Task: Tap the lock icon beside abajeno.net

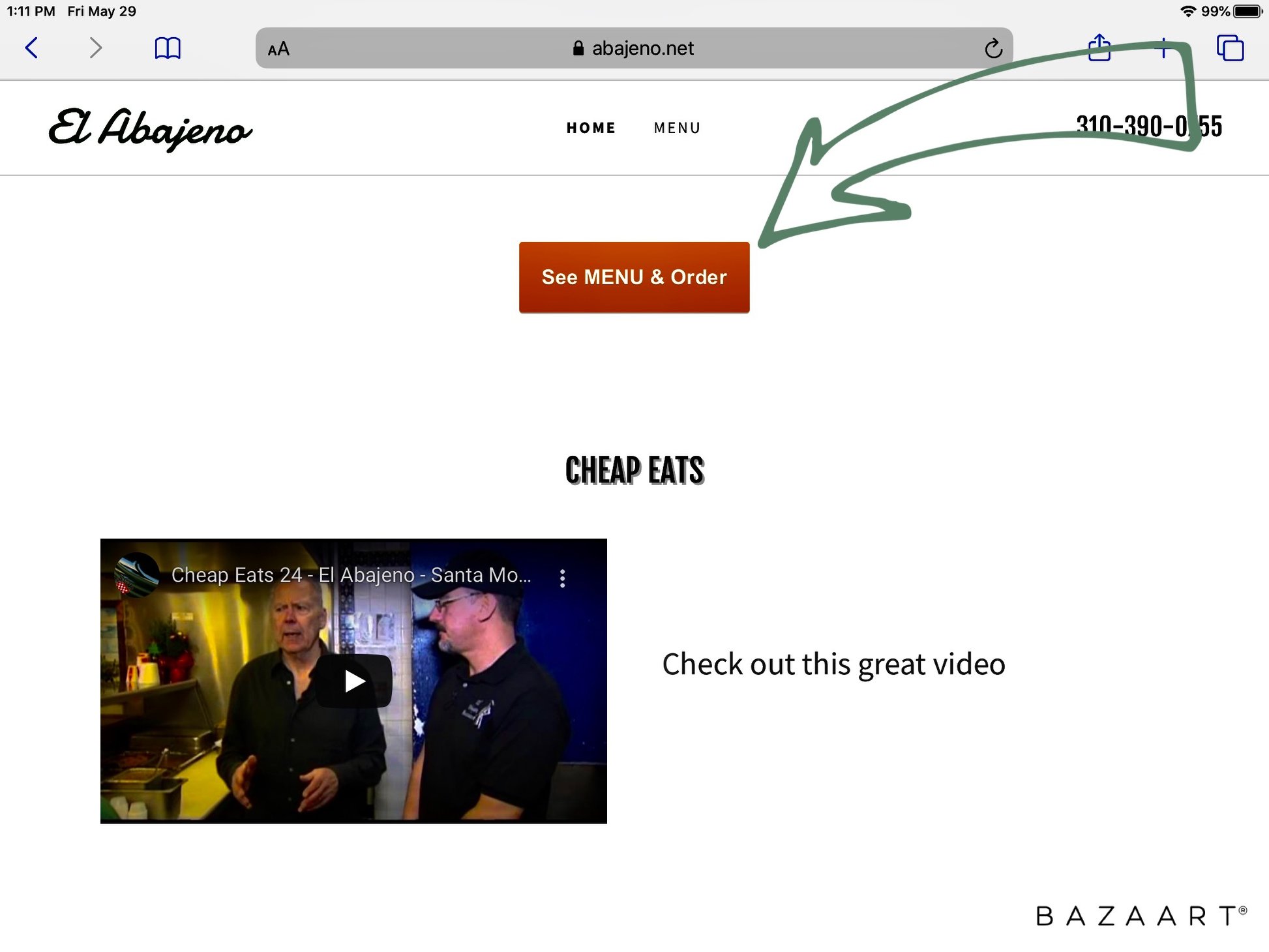Action: coord(578,48)
